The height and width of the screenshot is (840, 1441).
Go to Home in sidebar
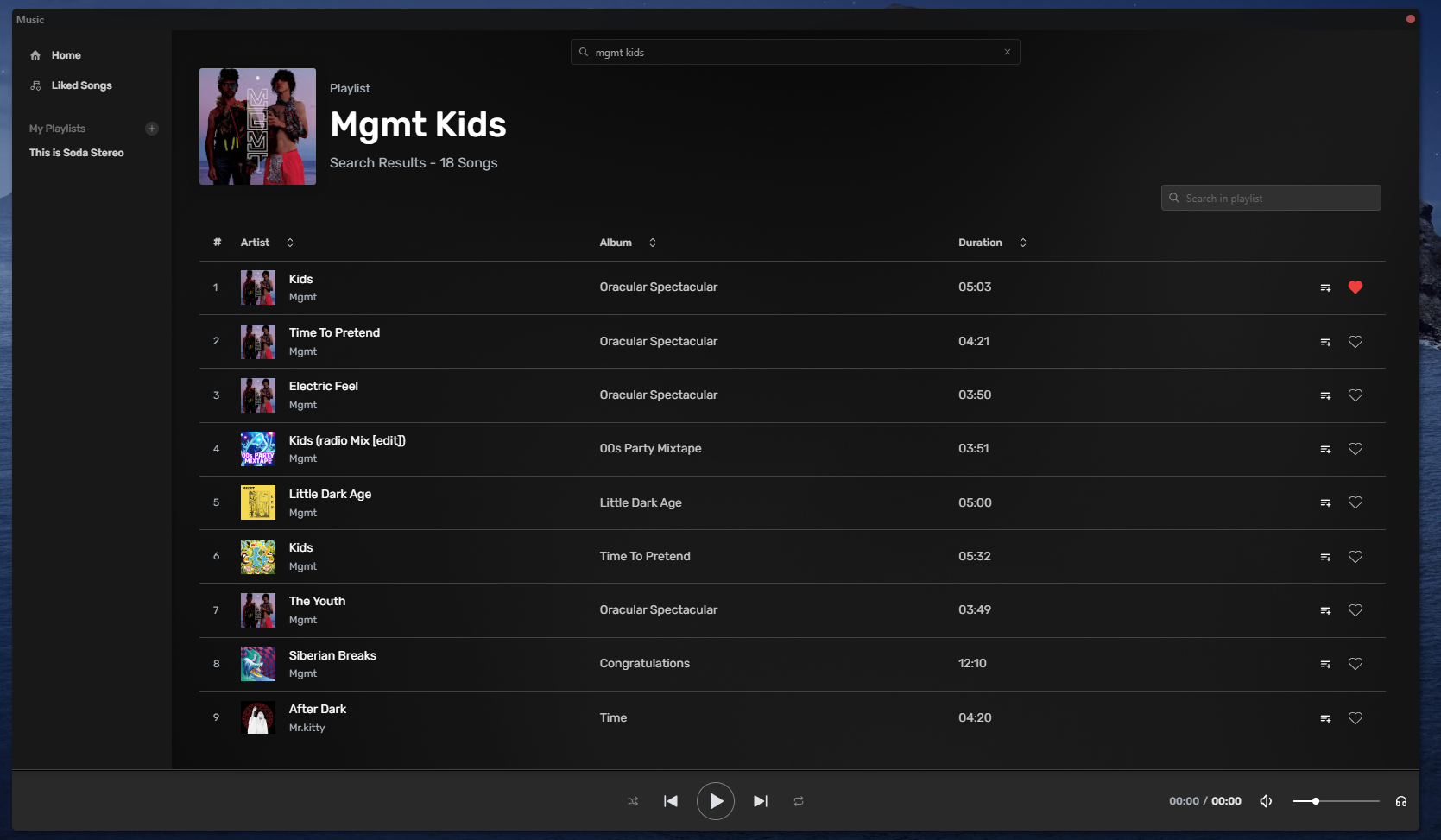(x=66, y=55)
